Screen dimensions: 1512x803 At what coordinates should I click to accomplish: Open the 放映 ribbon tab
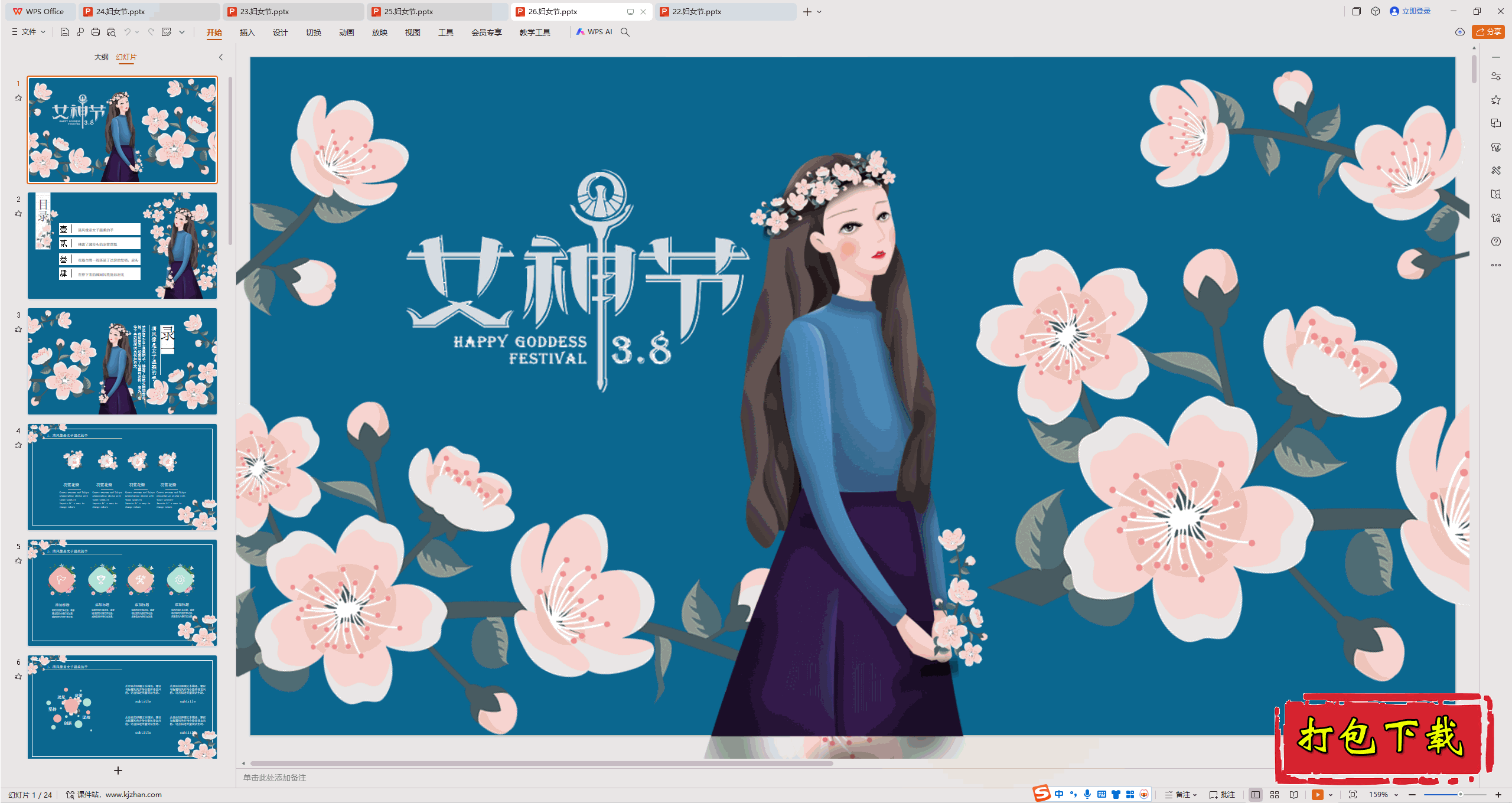[379, 32]
